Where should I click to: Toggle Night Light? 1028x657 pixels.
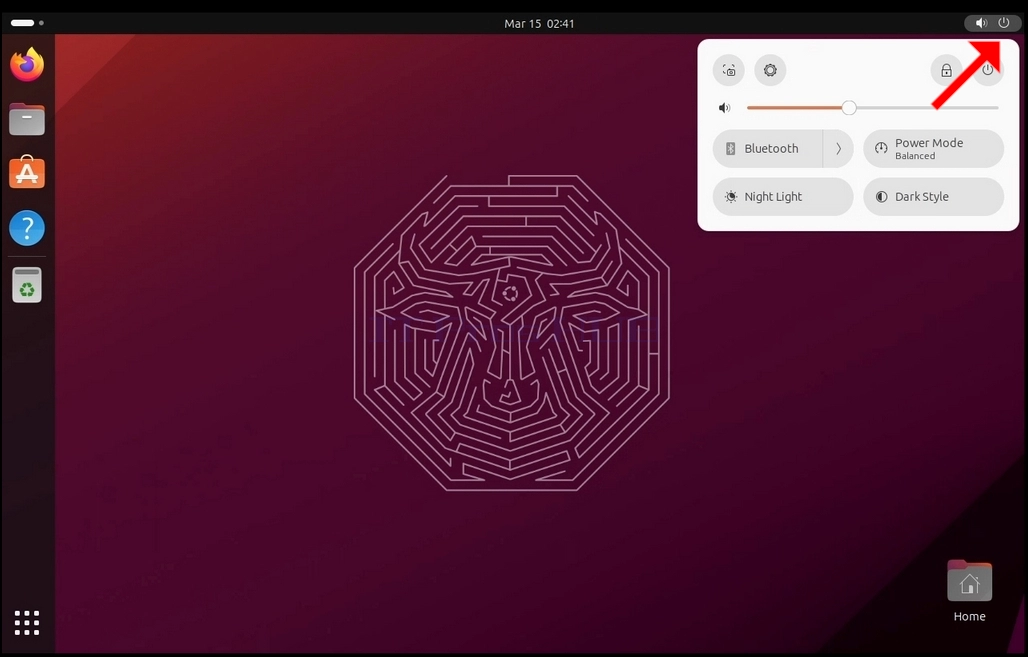point(783,197)
